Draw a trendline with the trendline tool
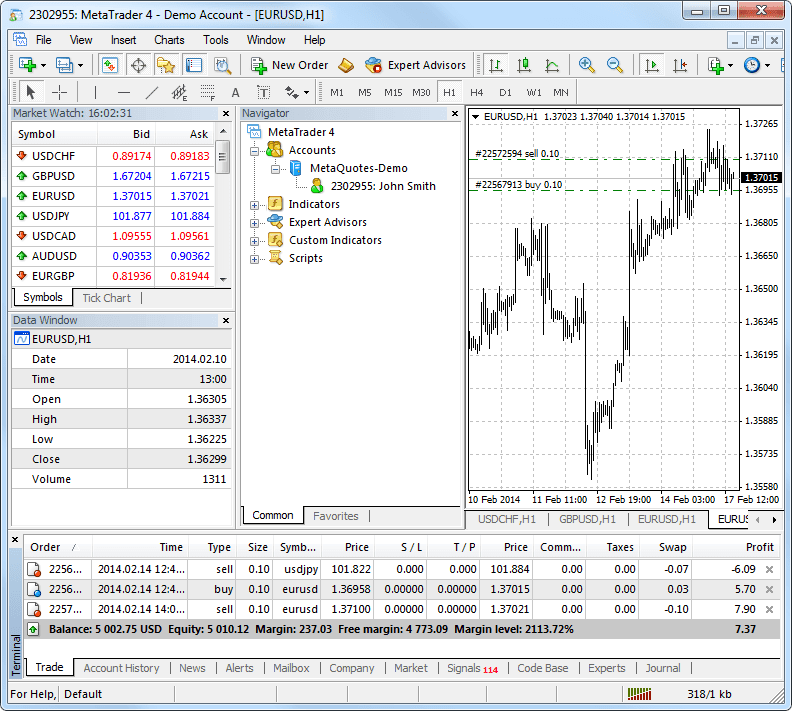 (152, 92)
